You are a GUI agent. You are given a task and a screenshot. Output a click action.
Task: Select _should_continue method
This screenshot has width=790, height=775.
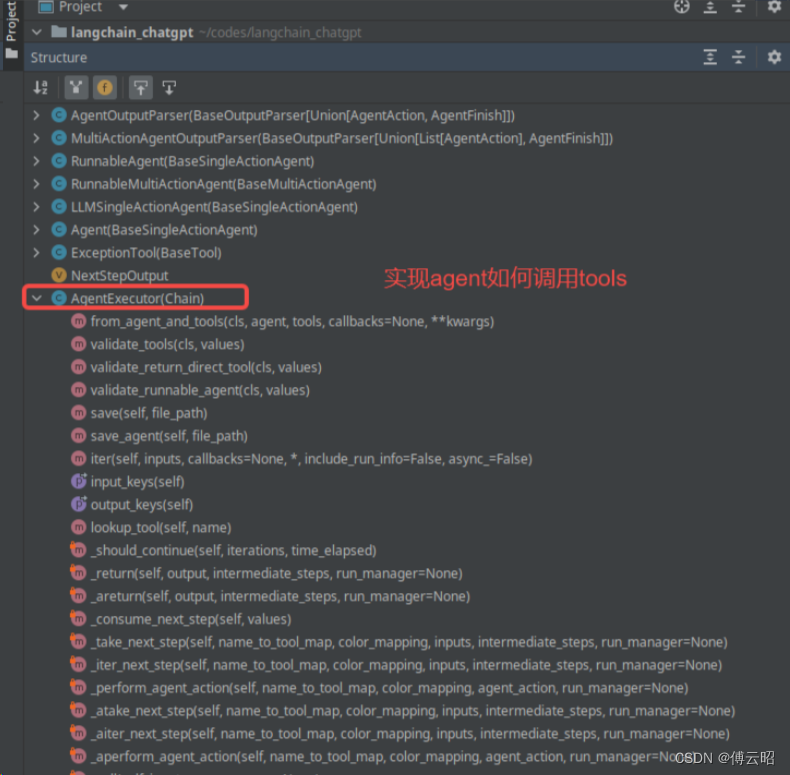point(233,550)
